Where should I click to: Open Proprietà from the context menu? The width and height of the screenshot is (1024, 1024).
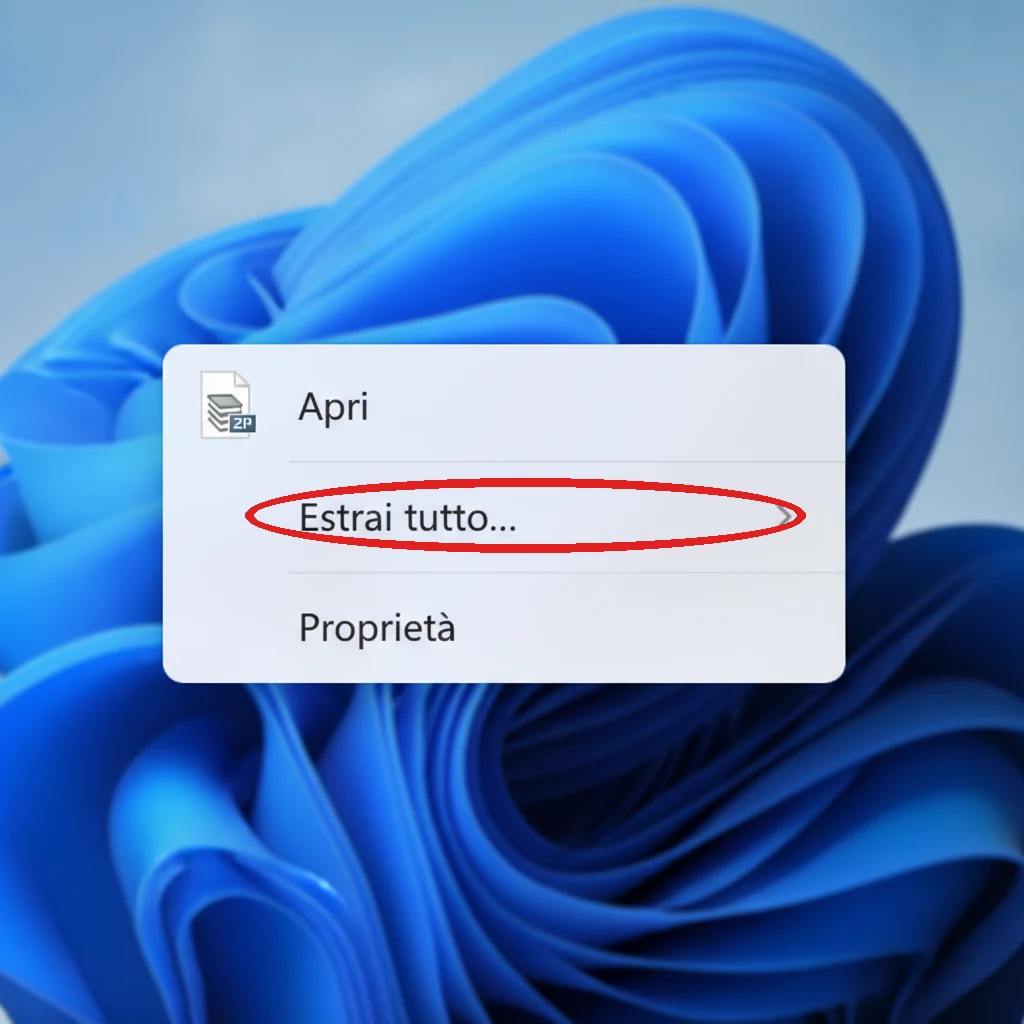tap(504, 628)
